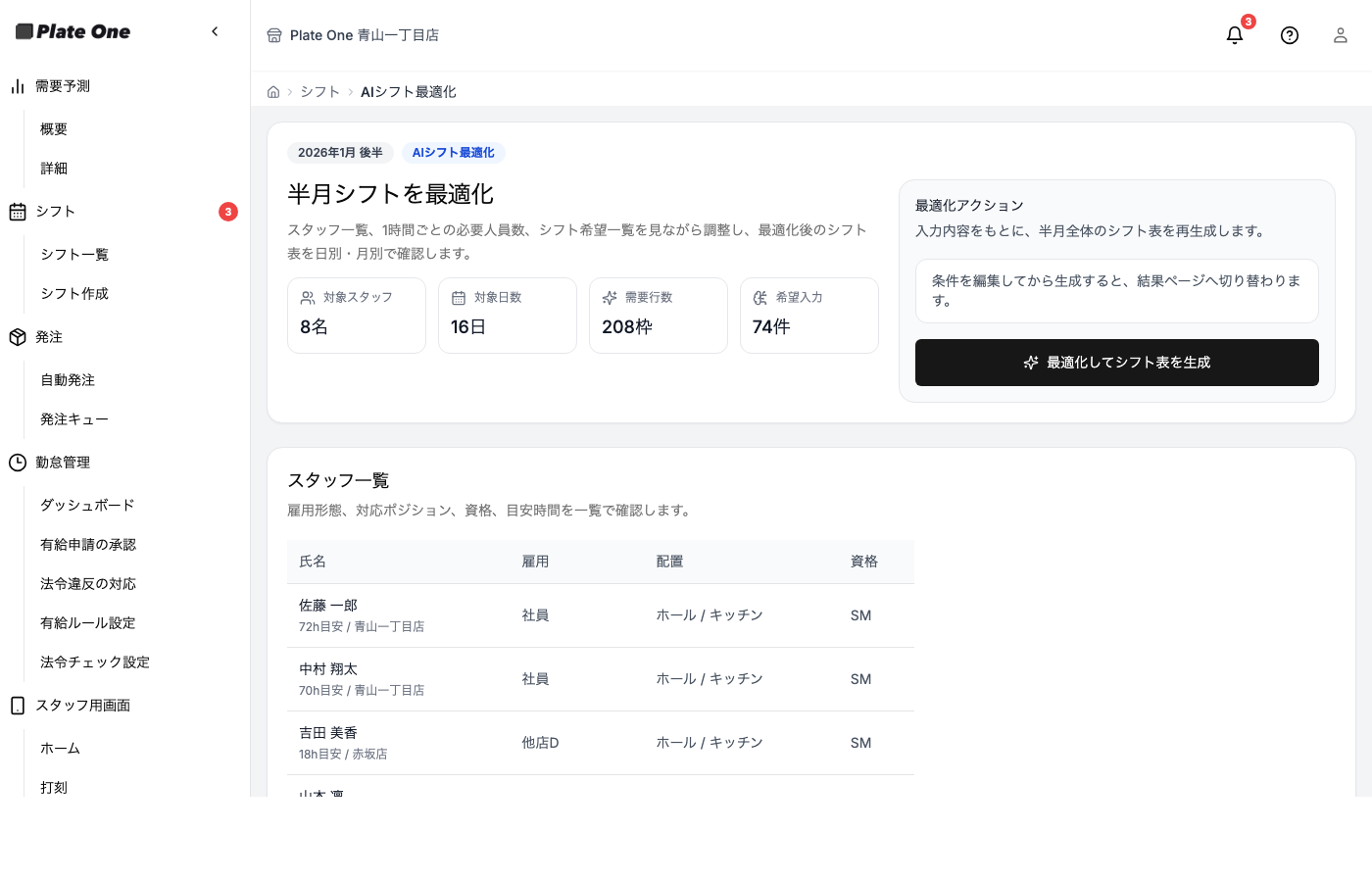This screenshot has width=1372, height=882.
Task: Click the 配置 column header
Action: (669, 562)
